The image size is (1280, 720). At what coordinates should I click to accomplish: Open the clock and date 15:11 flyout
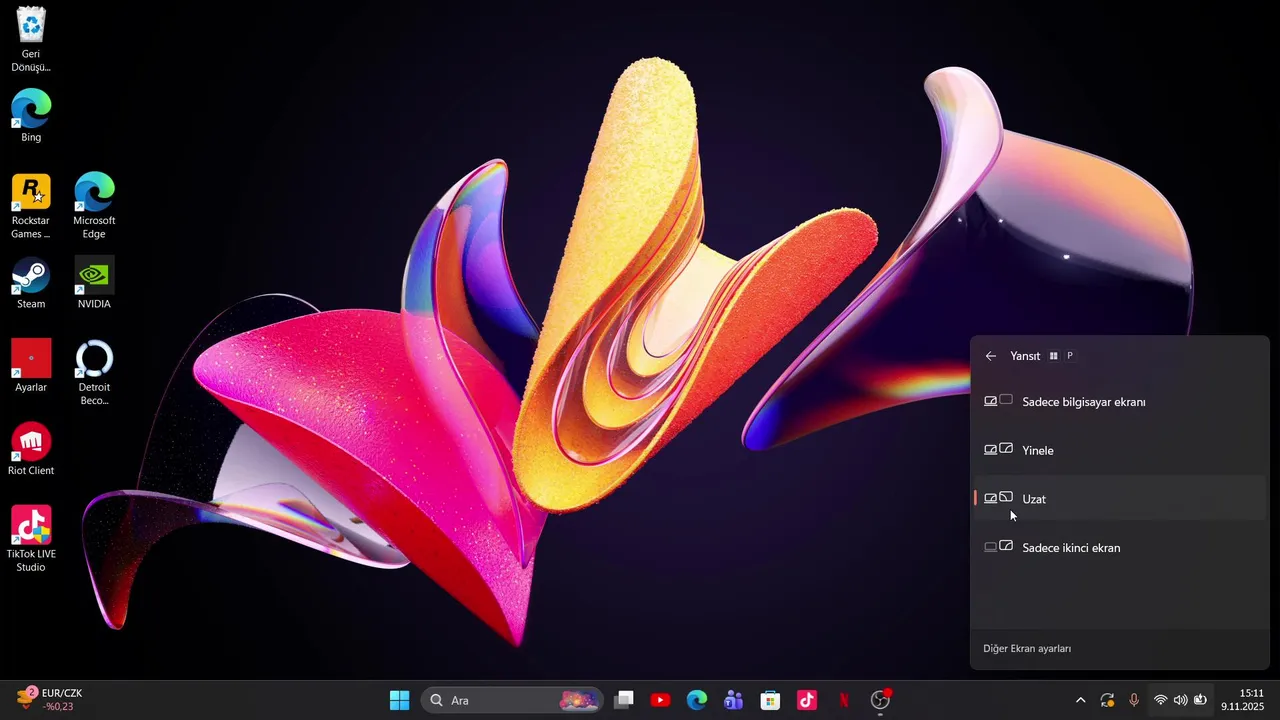coord(1243,700)
